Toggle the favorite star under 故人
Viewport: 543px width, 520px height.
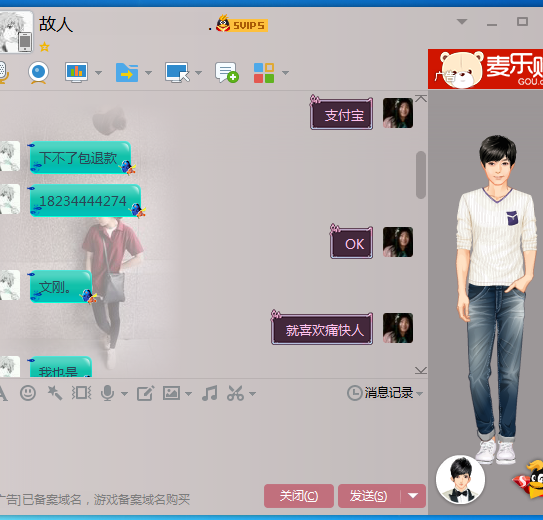[44, 47]
